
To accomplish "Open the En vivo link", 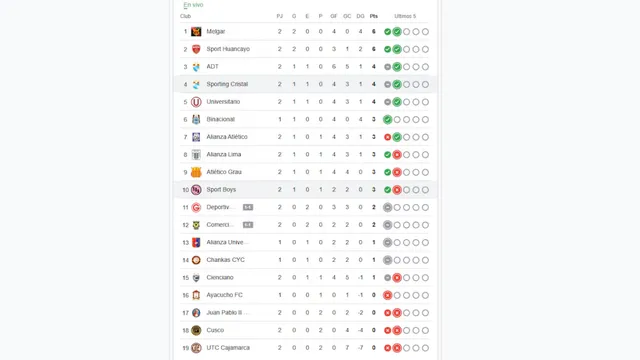I will tap(193, 5).
